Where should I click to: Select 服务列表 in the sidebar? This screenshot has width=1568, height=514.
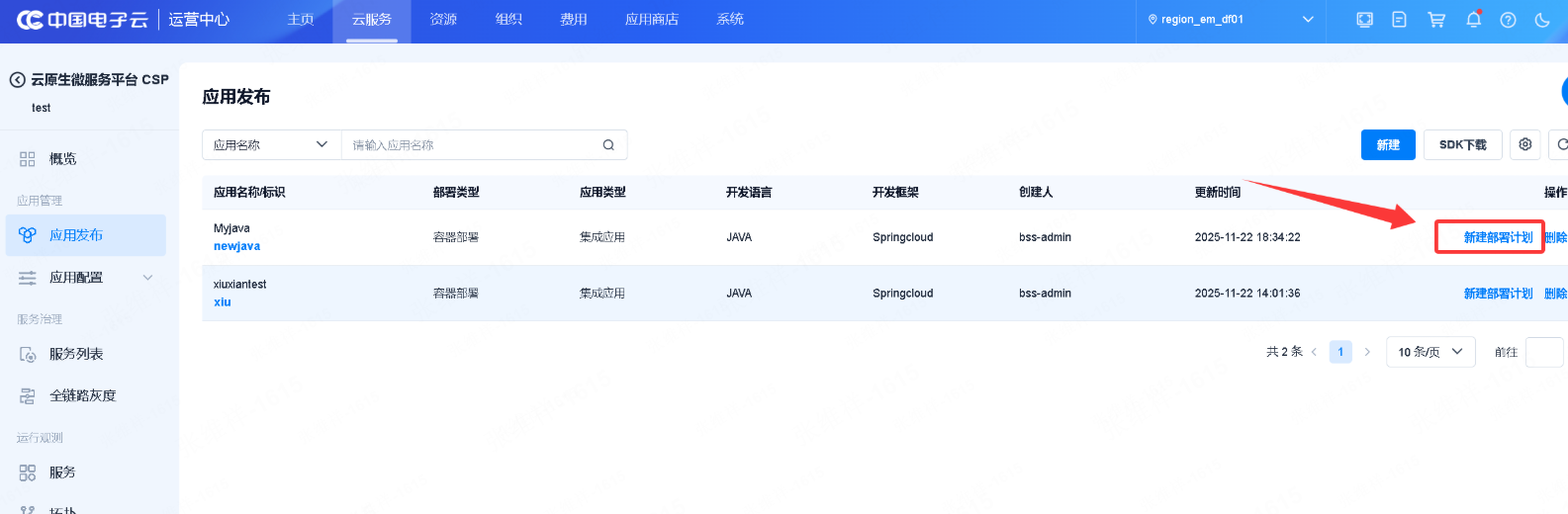76,354
